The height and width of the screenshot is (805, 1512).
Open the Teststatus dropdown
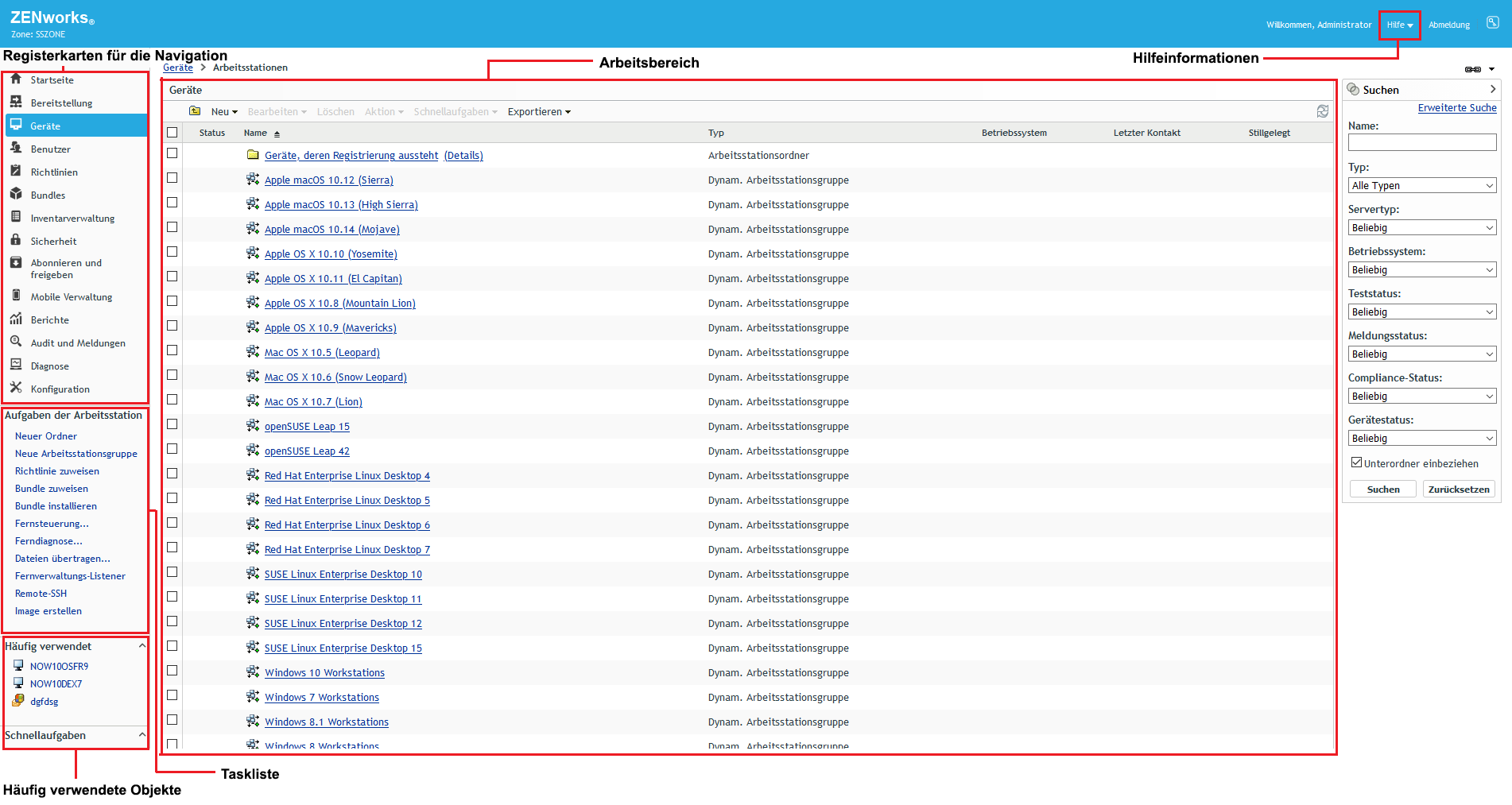[x=1422, y=312]
